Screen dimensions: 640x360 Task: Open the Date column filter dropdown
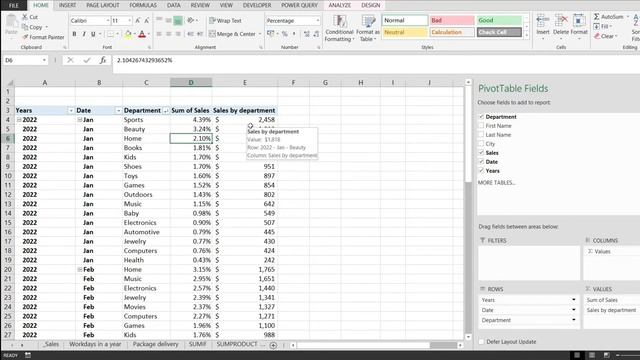click(118, 111)
